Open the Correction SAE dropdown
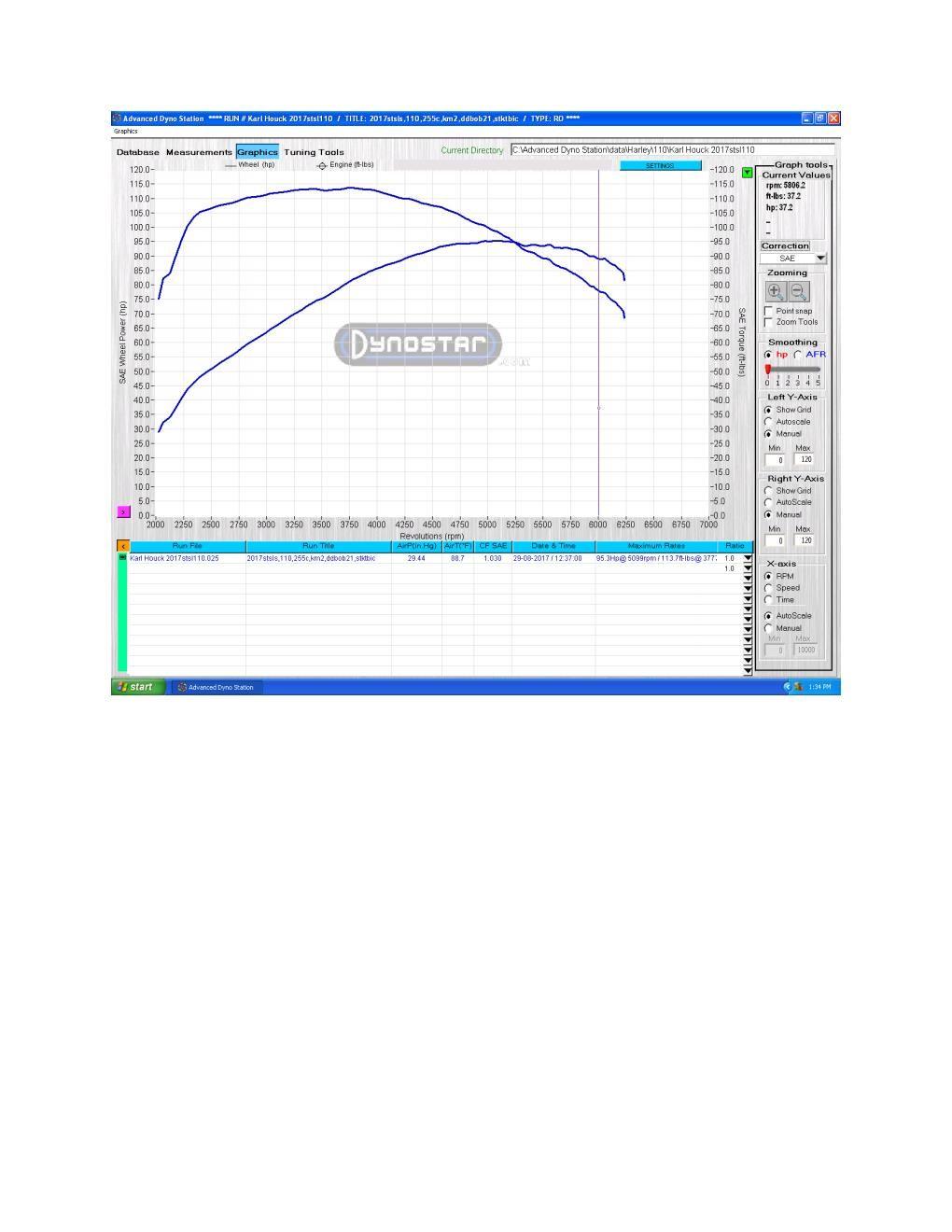The image size is (952, 1232). (x=820, y=259)
